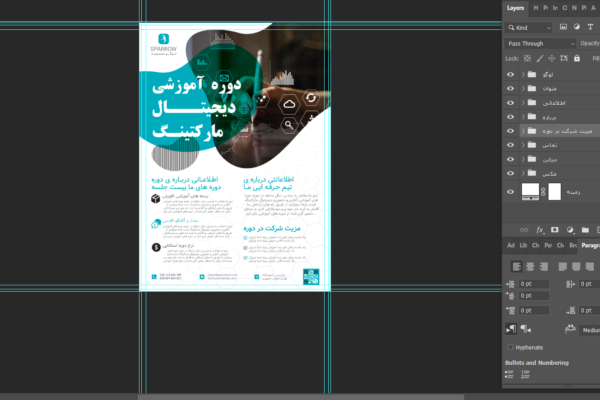The image size is (600, 400).
Task: Open the Medium kashida dropdown
Action: click(x=590, y=330)
